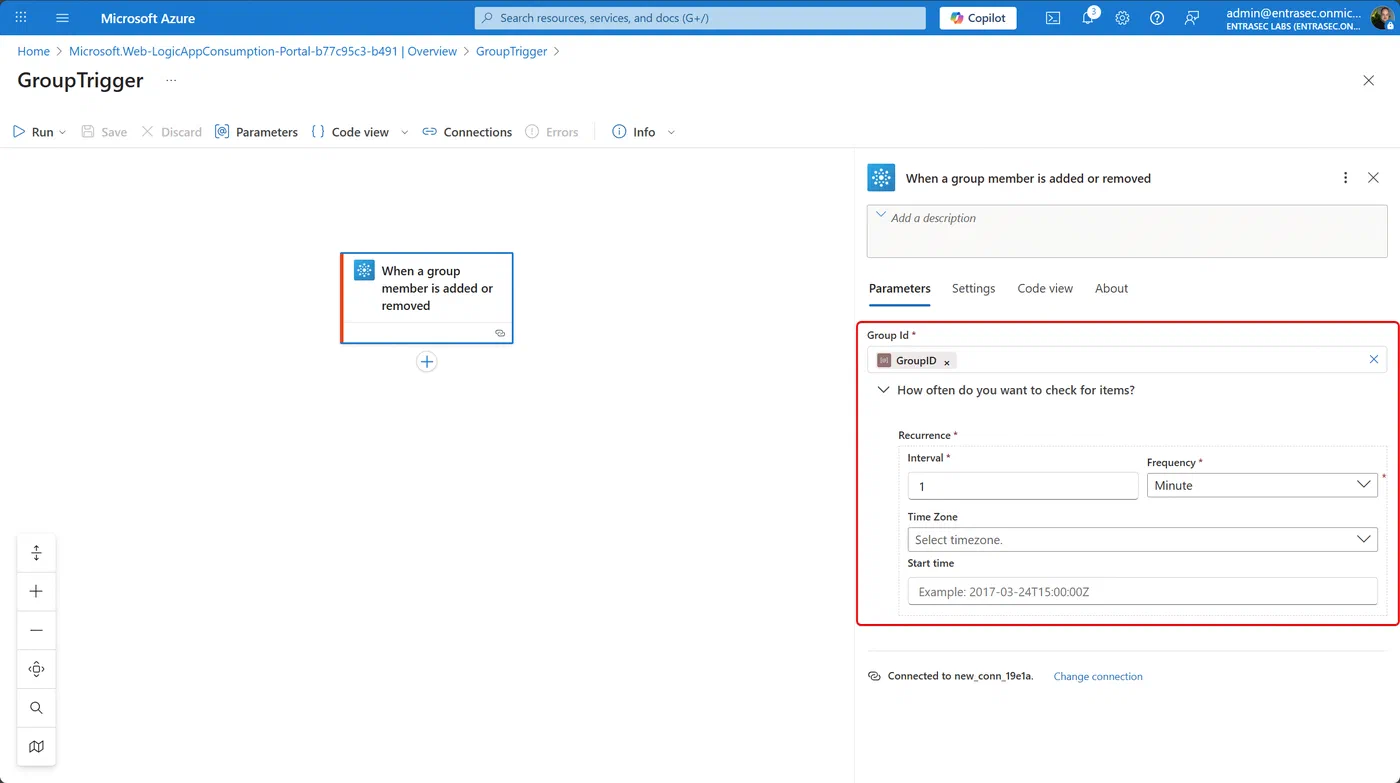Image resolution: width=1400 pixels, height=783 pixels.
Task: Open Connections in the toolbar
Action: pos(467,132)
